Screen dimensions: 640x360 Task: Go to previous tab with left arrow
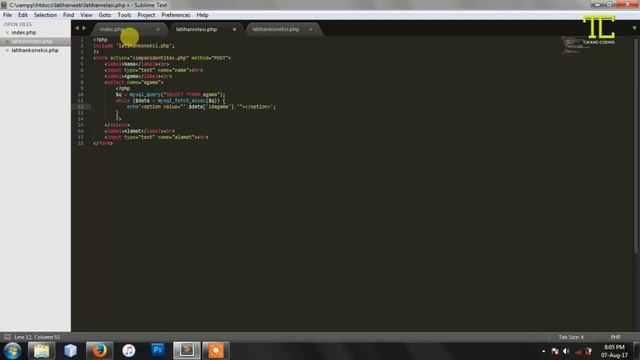(77, 28)
